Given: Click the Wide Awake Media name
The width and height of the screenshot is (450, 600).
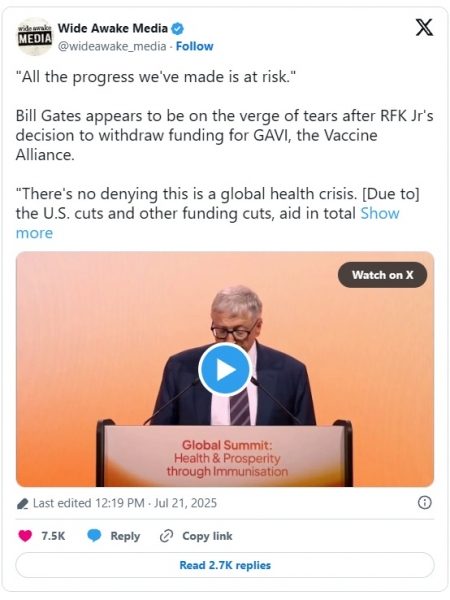Looking at the screenshot, I should [x=112, y=28].
